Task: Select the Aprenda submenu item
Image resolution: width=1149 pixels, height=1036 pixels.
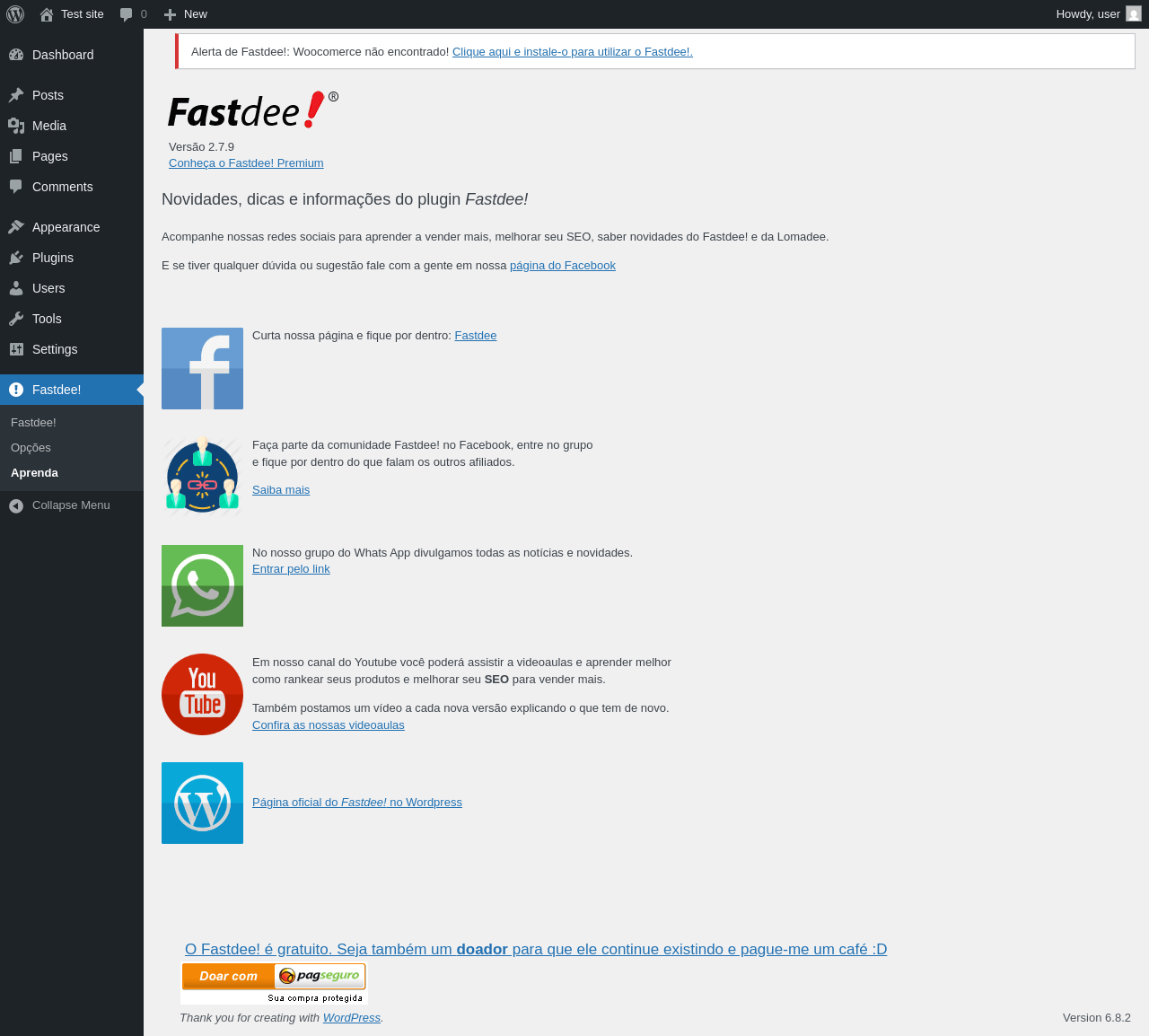Action: [x=34, y=472]
